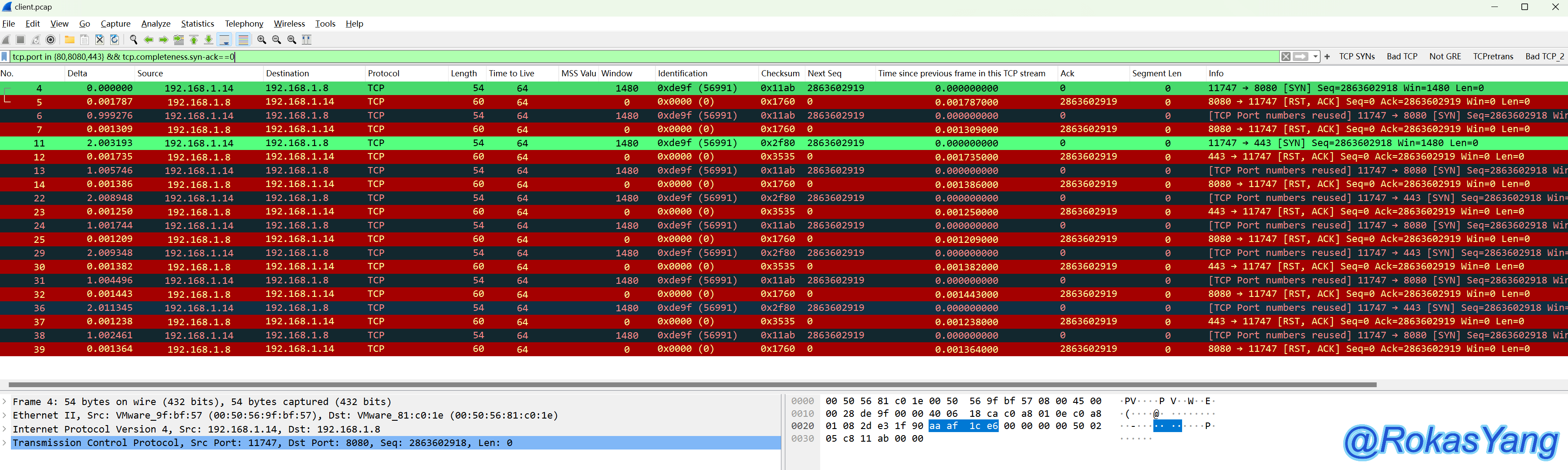Toggle packet list colorize rules
The image size is (1568, 470).
(x=243, y=40)
